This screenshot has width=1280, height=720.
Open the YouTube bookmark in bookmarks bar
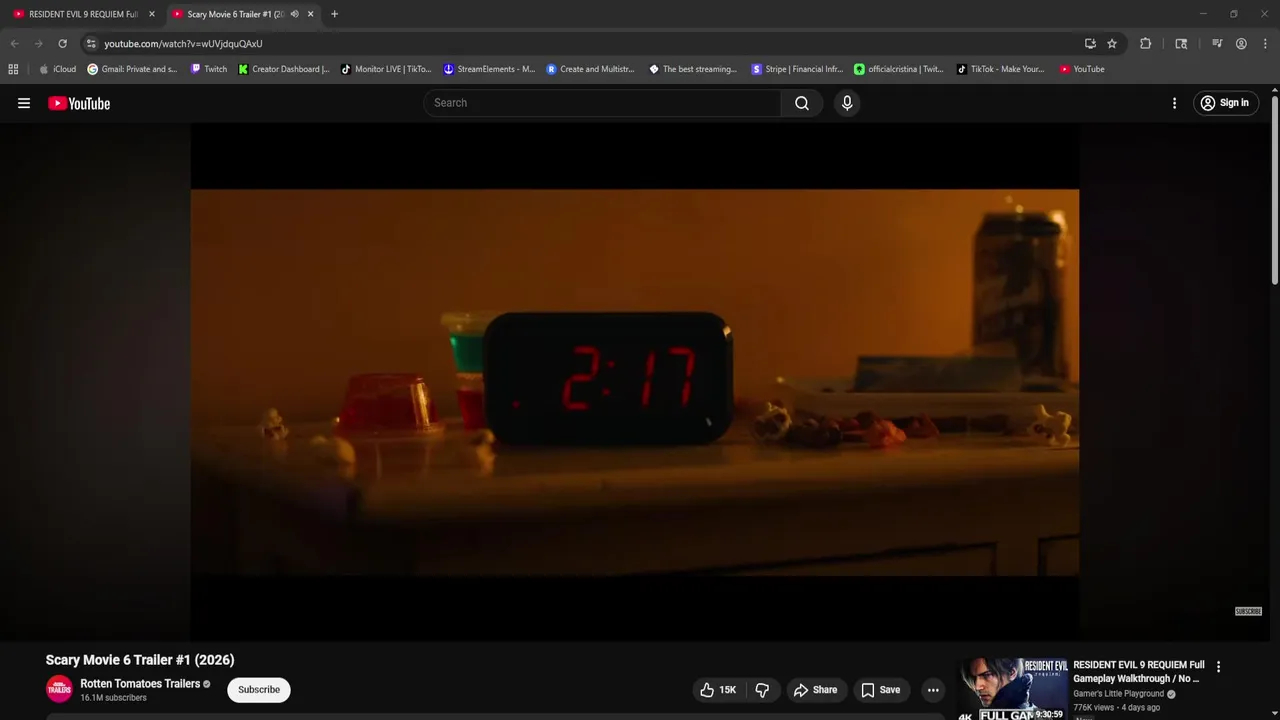pos(1082,69)
